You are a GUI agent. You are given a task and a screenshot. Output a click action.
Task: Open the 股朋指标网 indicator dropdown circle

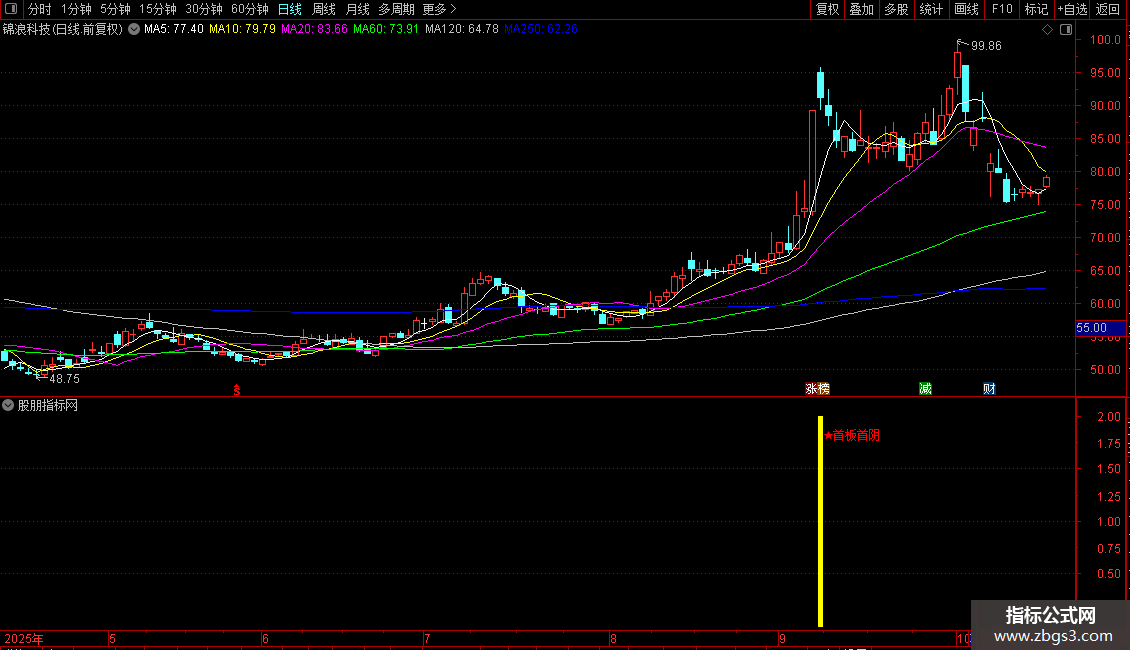(x=8, y=405)
